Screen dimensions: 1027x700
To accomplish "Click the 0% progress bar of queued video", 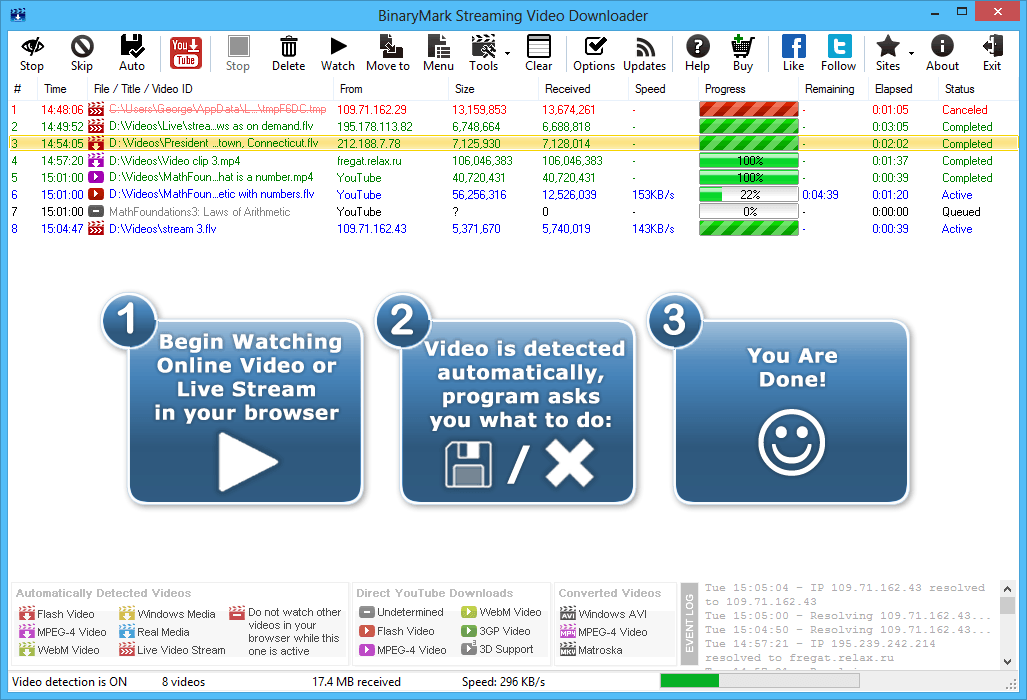I will [749, 212].
